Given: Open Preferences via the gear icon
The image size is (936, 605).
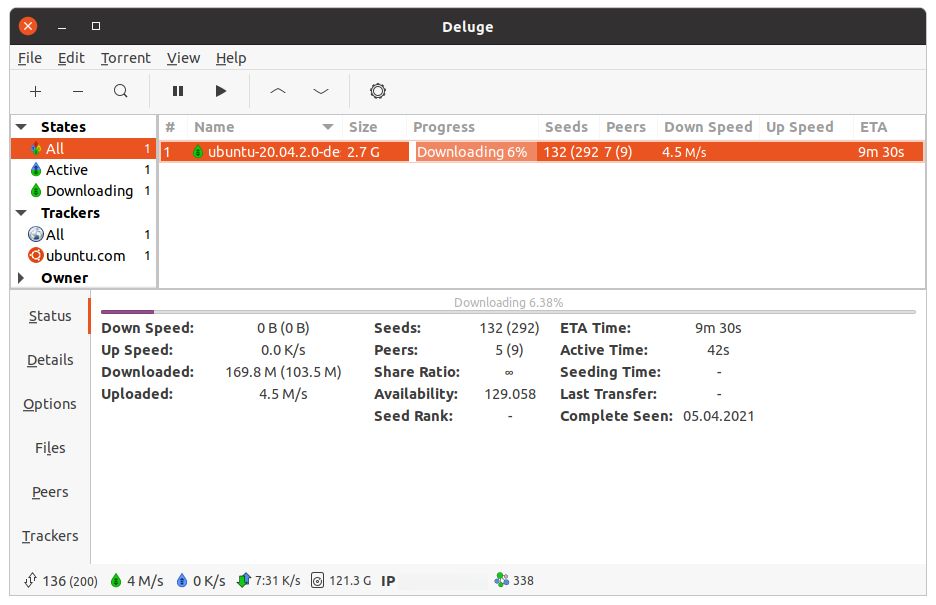Looking at the screenshot, I should [378, 91].
